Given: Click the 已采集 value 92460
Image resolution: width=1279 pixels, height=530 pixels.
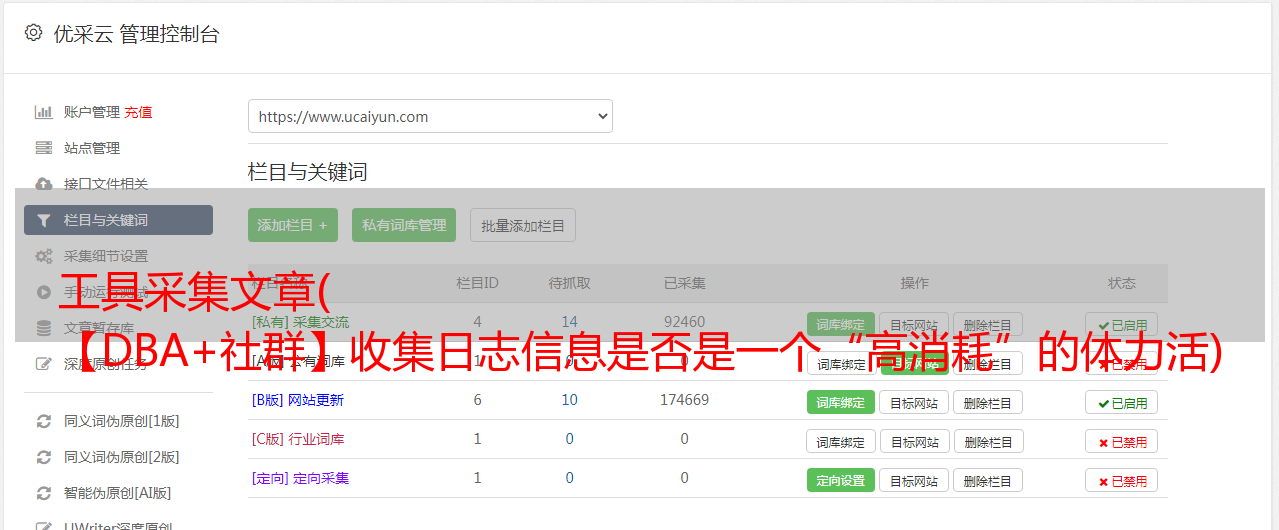Looking at the screenshot, I should pos(684,322).
